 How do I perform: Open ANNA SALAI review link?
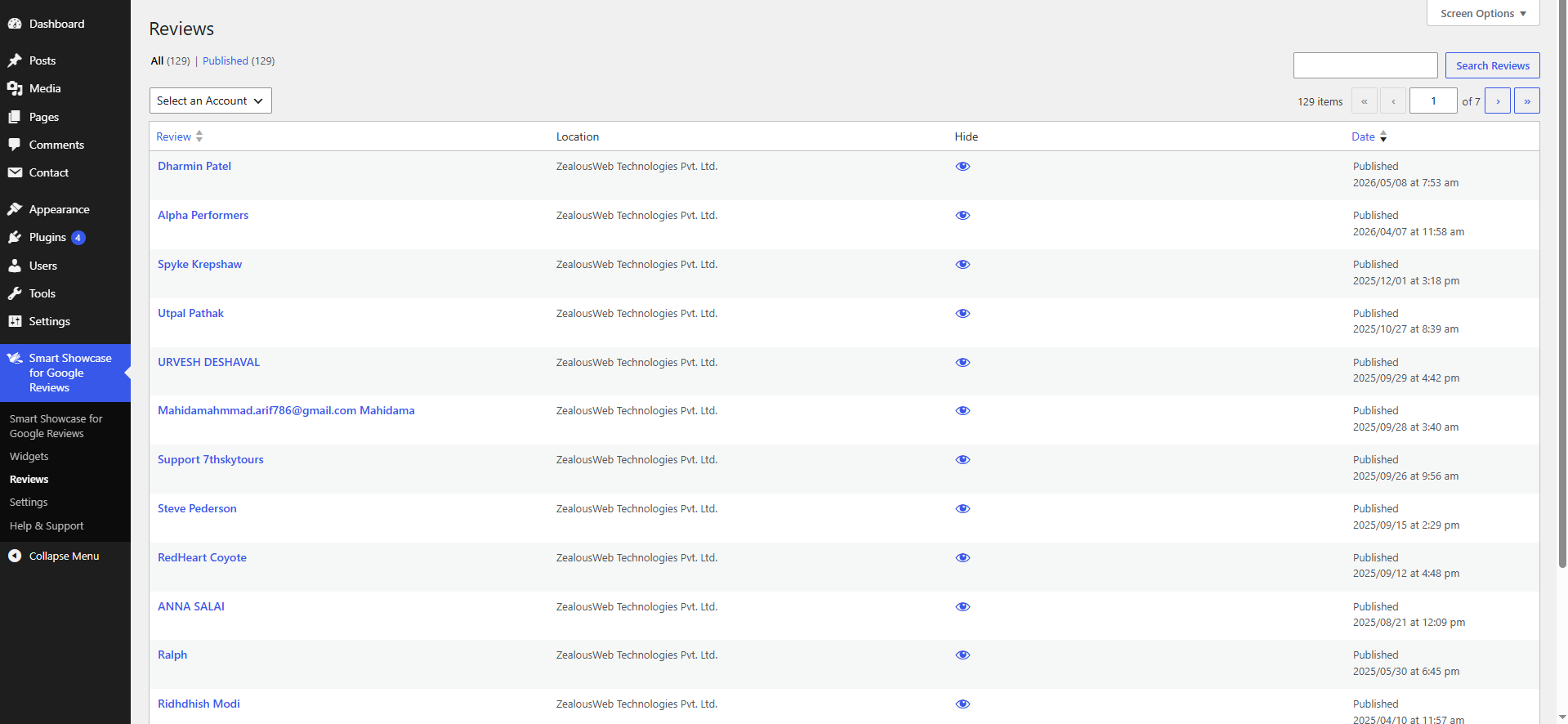point(191,606)
